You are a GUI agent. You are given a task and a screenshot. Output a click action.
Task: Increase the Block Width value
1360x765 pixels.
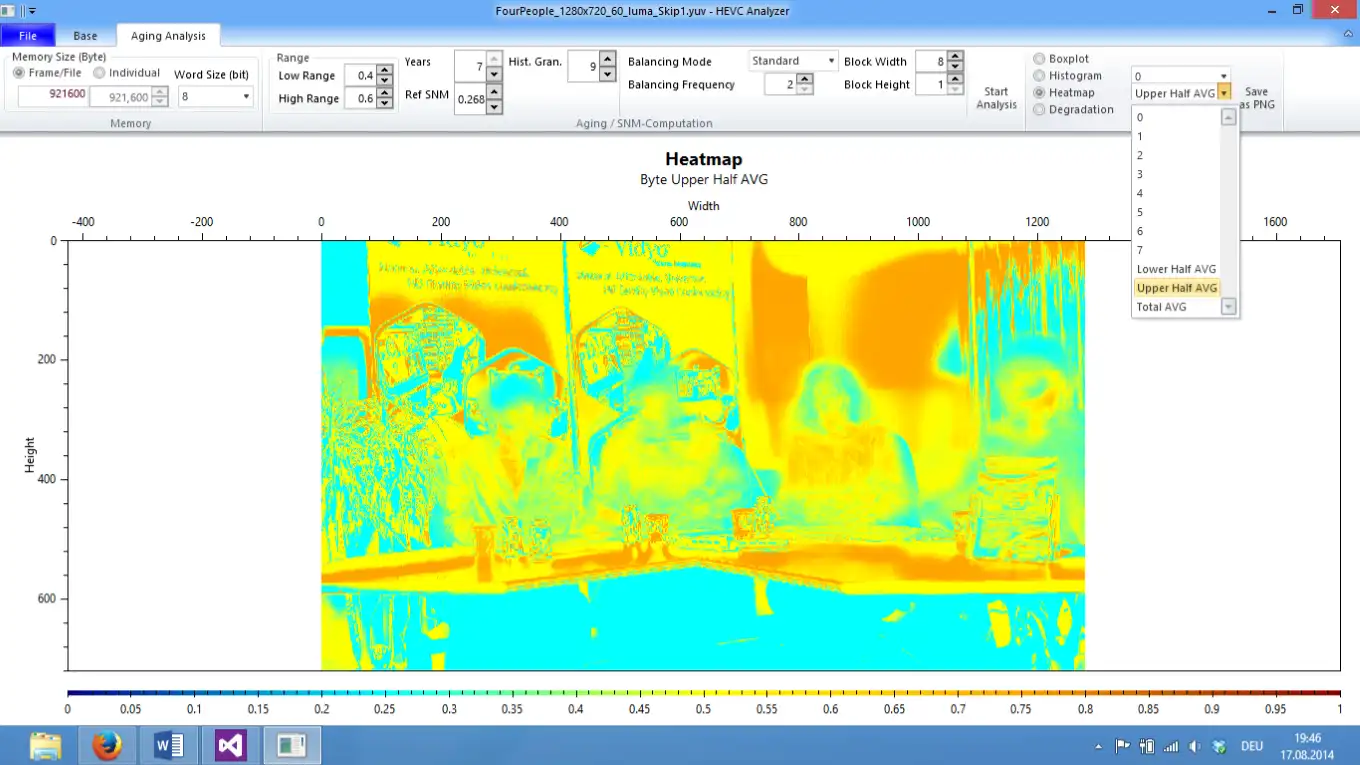[x=955, y=57]
